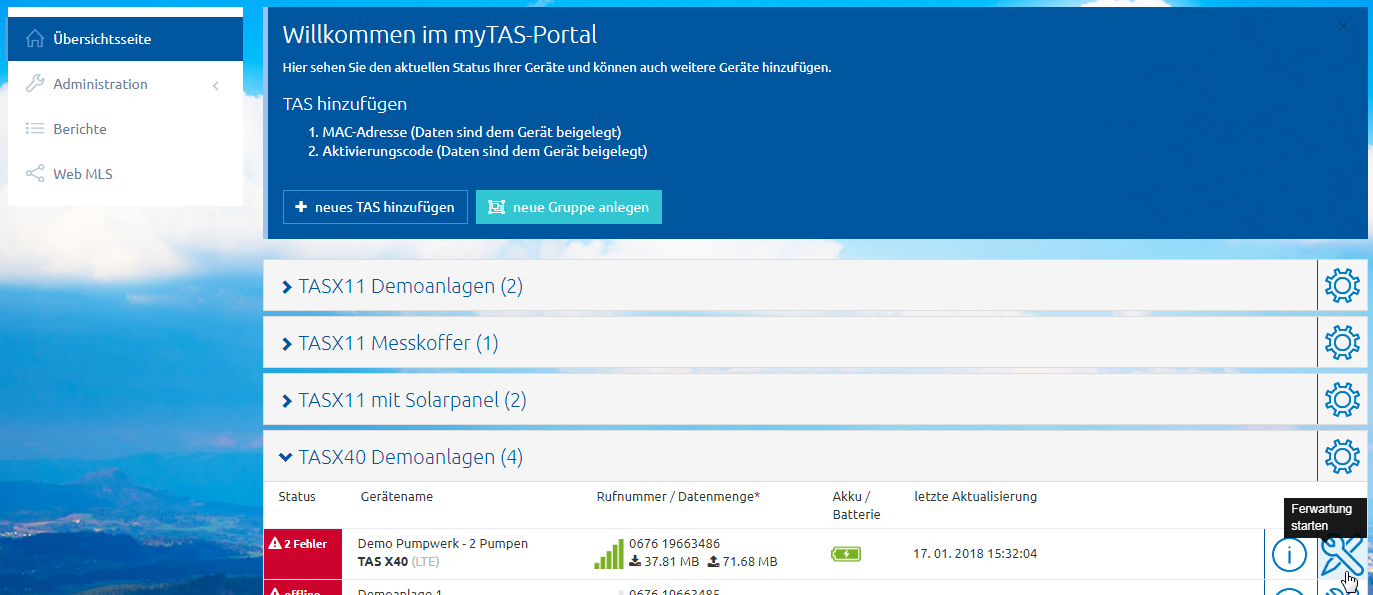
Task: Open settings gear for TASX11 Demoanlagen
Action: [1342, 286]
